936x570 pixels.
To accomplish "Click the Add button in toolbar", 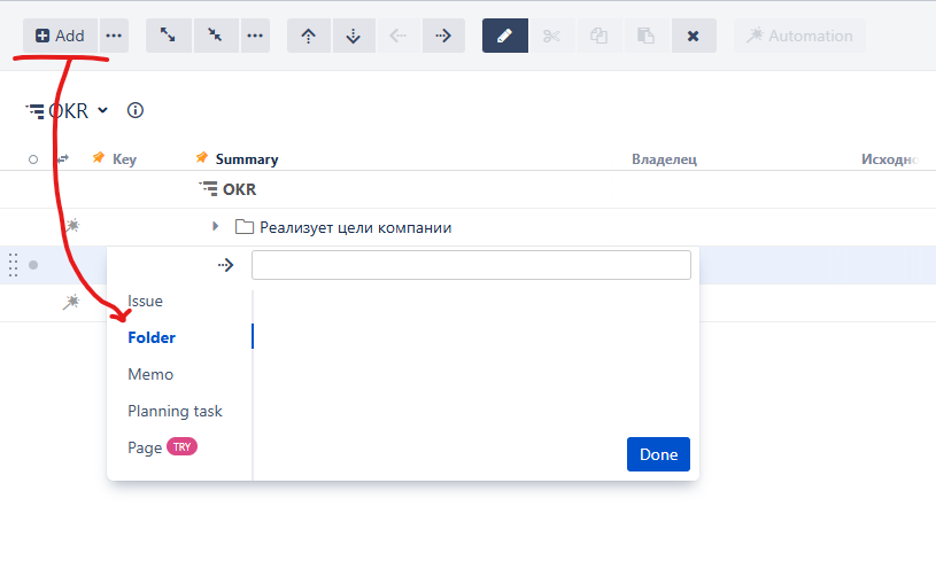I will click(x=60, y=36).
